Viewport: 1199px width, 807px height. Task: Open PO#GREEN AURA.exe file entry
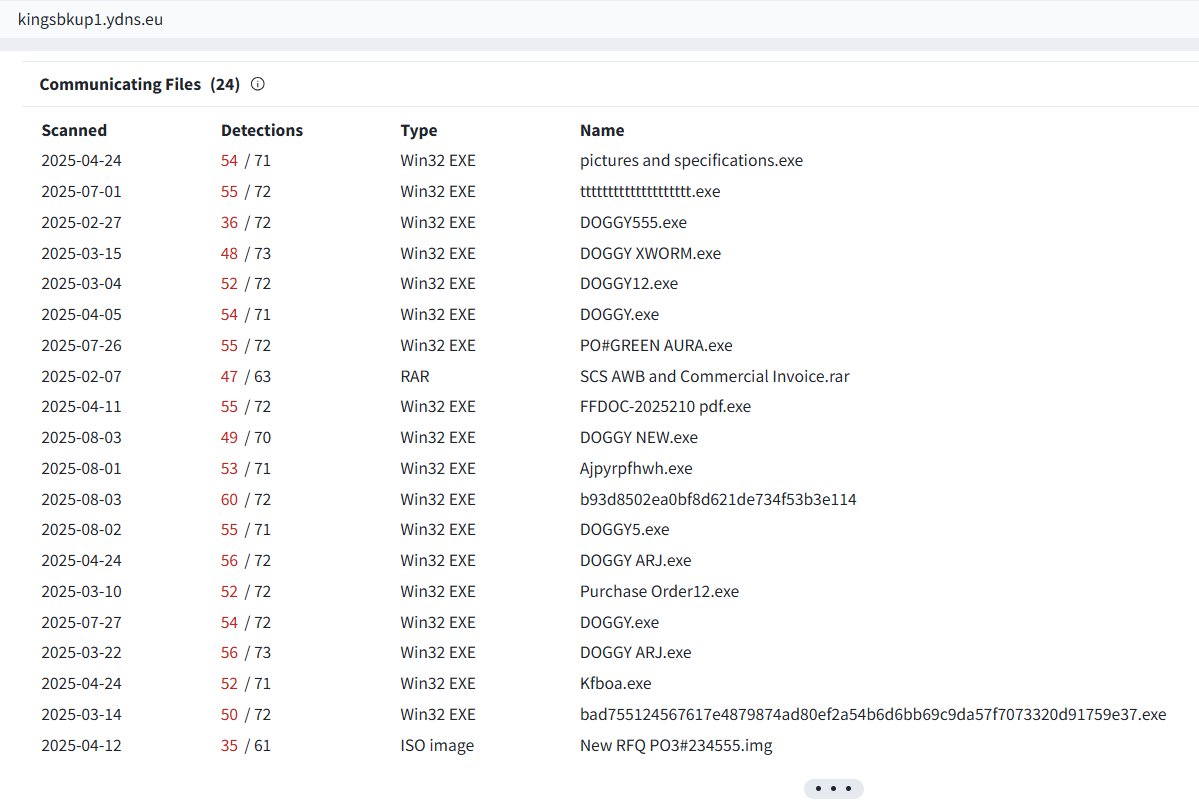point(656,345)
